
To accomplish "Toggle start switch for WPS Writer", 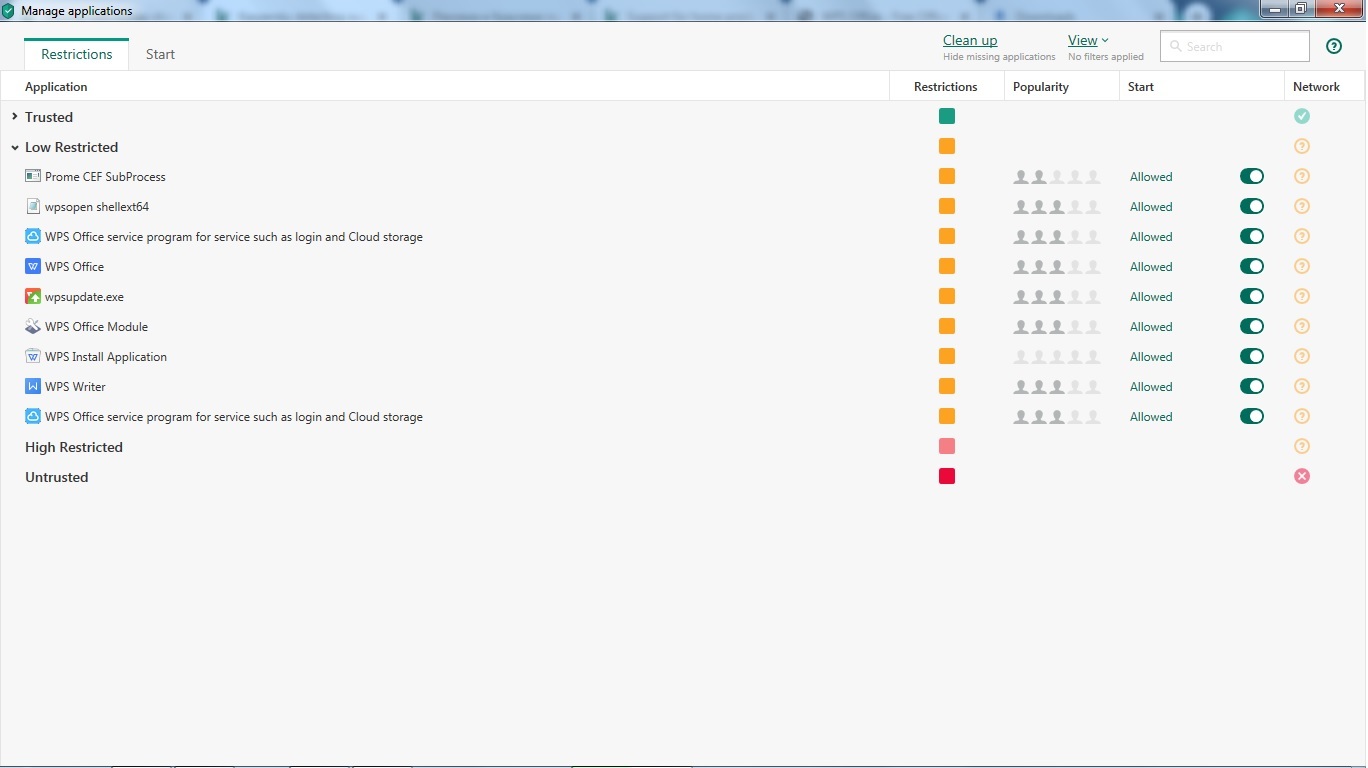I will [x=1252, y=386].
